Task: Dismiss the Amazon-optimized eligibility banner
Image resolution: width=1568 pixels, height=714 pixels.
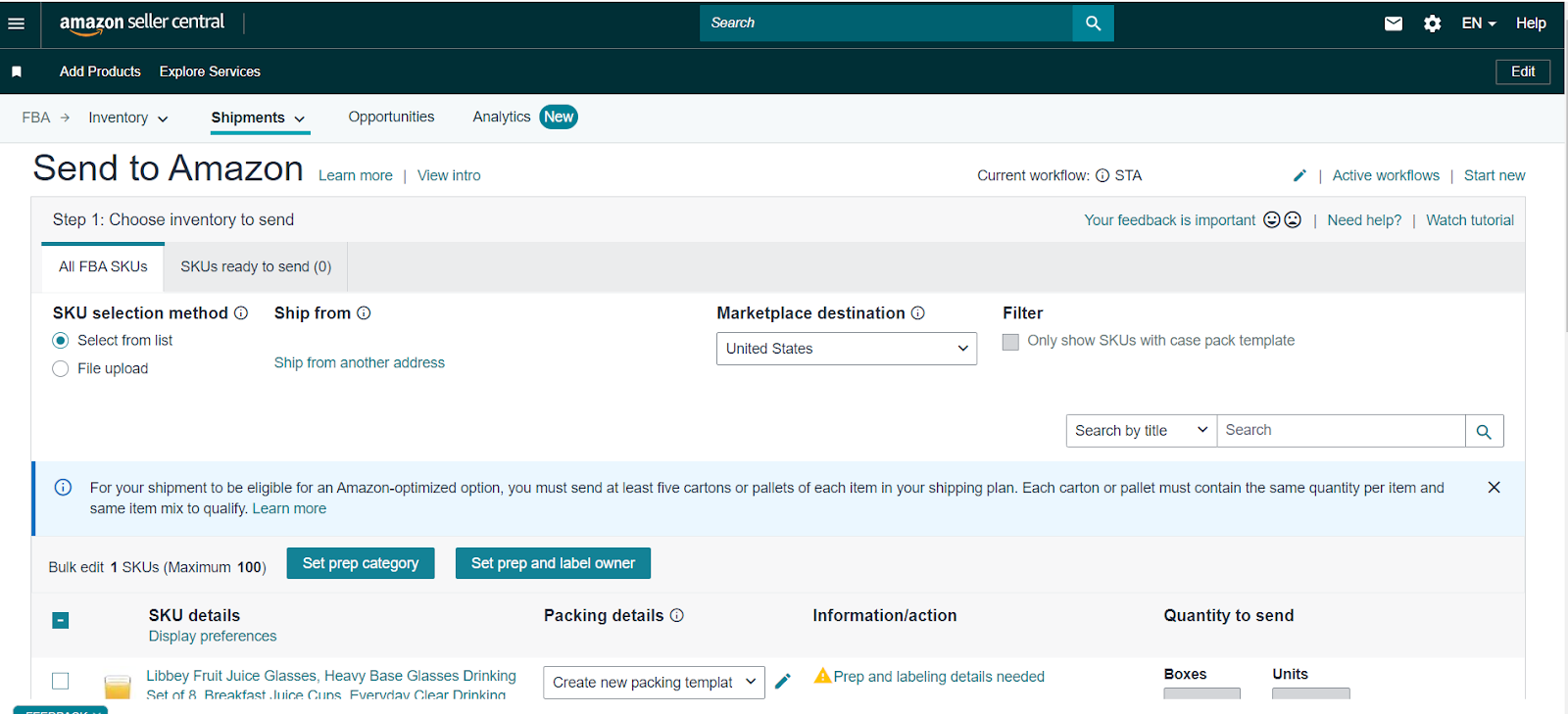Action: coord(1494,488)
